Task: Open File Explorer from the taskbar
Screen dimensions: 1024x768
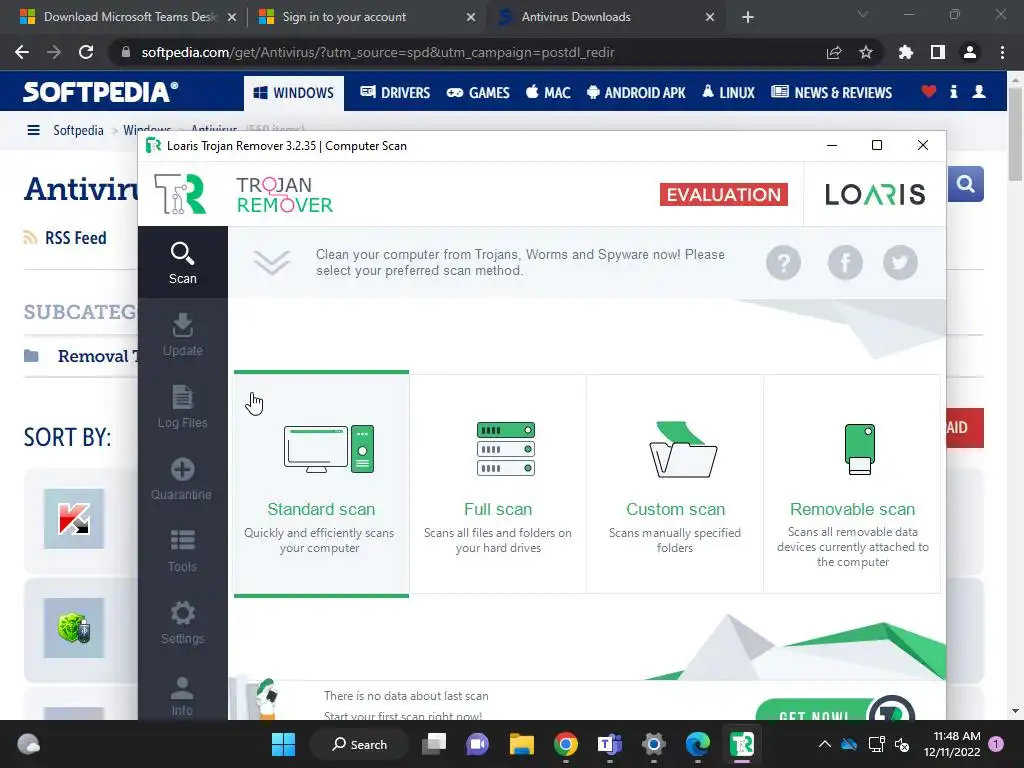Action: [521, 744]
